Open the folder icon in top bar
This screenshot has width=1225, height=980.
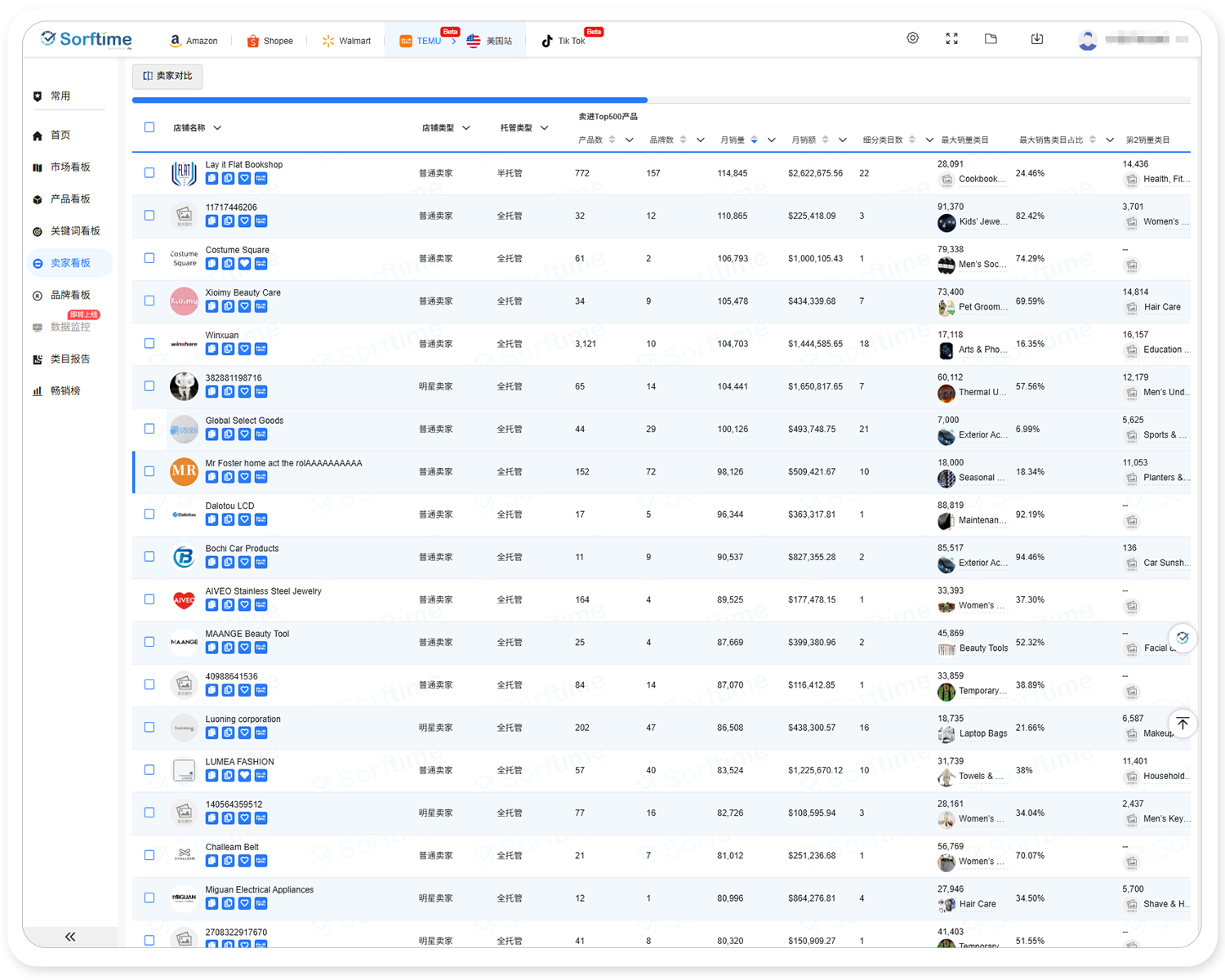pyautogui.click(x=991, y=38)
